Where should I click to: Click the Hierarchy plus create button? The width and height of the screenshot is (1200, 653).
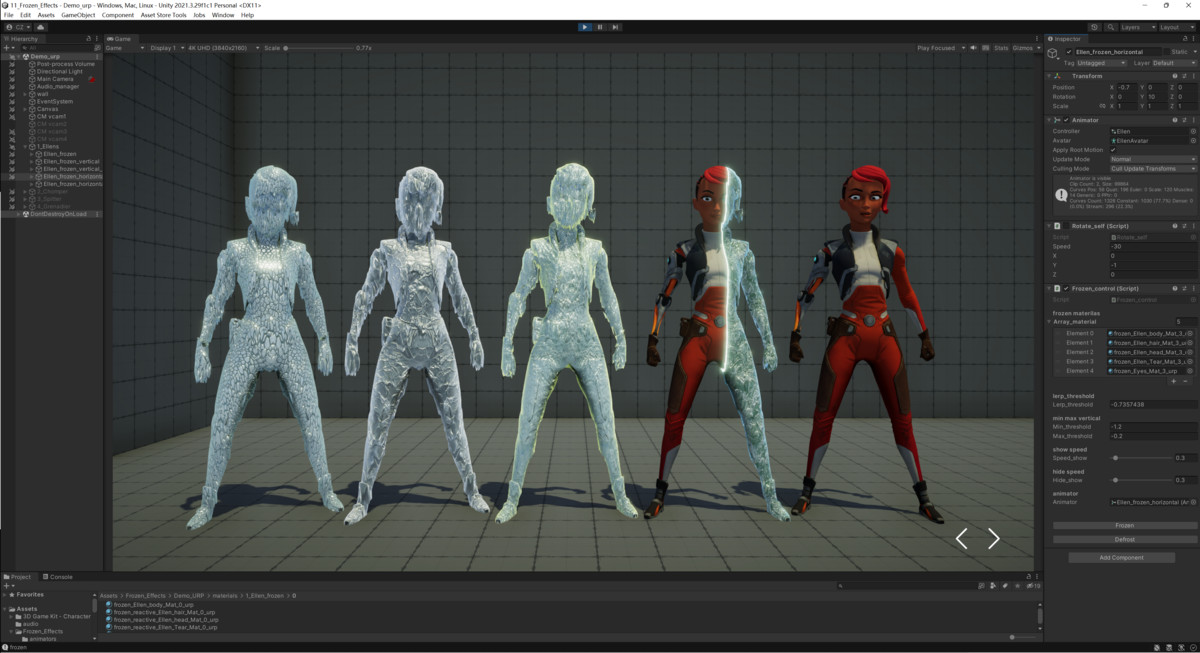pos(7,48)
